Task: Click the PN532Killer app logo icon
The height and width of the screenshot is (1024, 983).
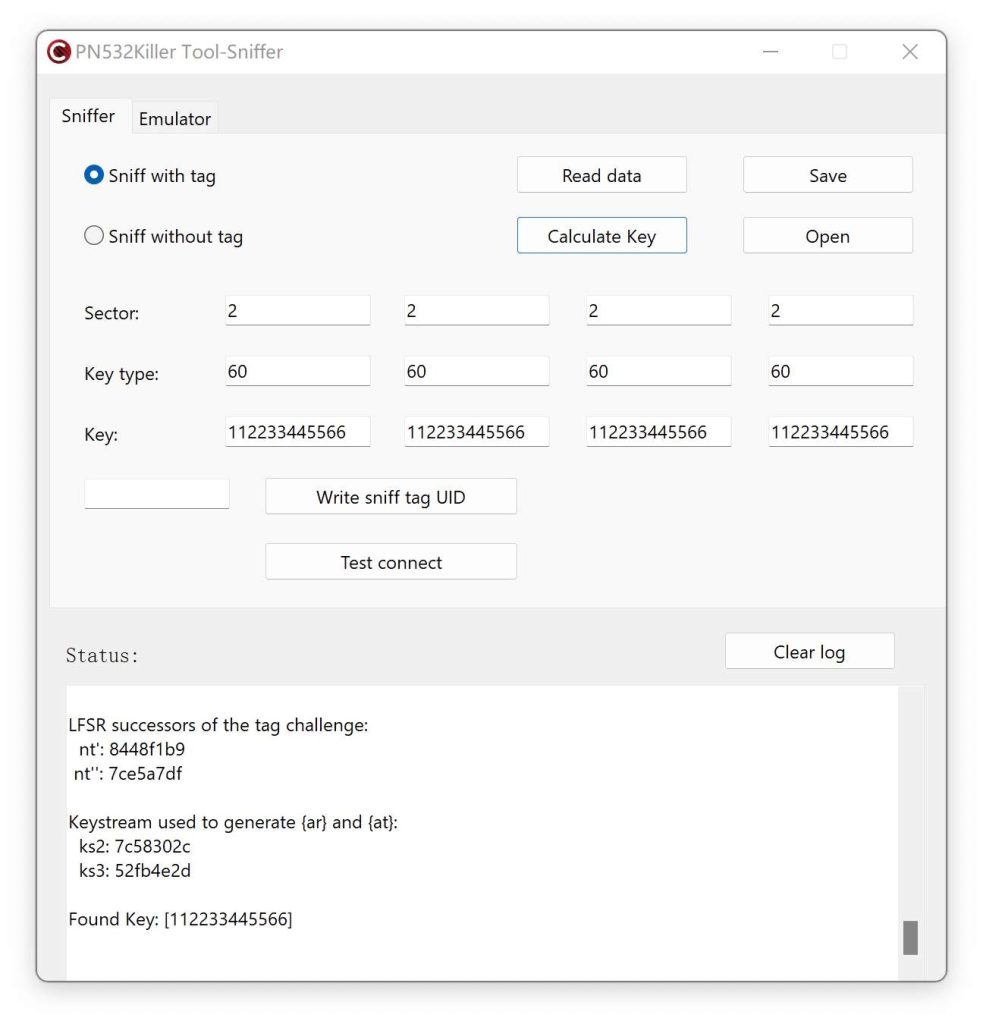Action: (x=59, y=52)
